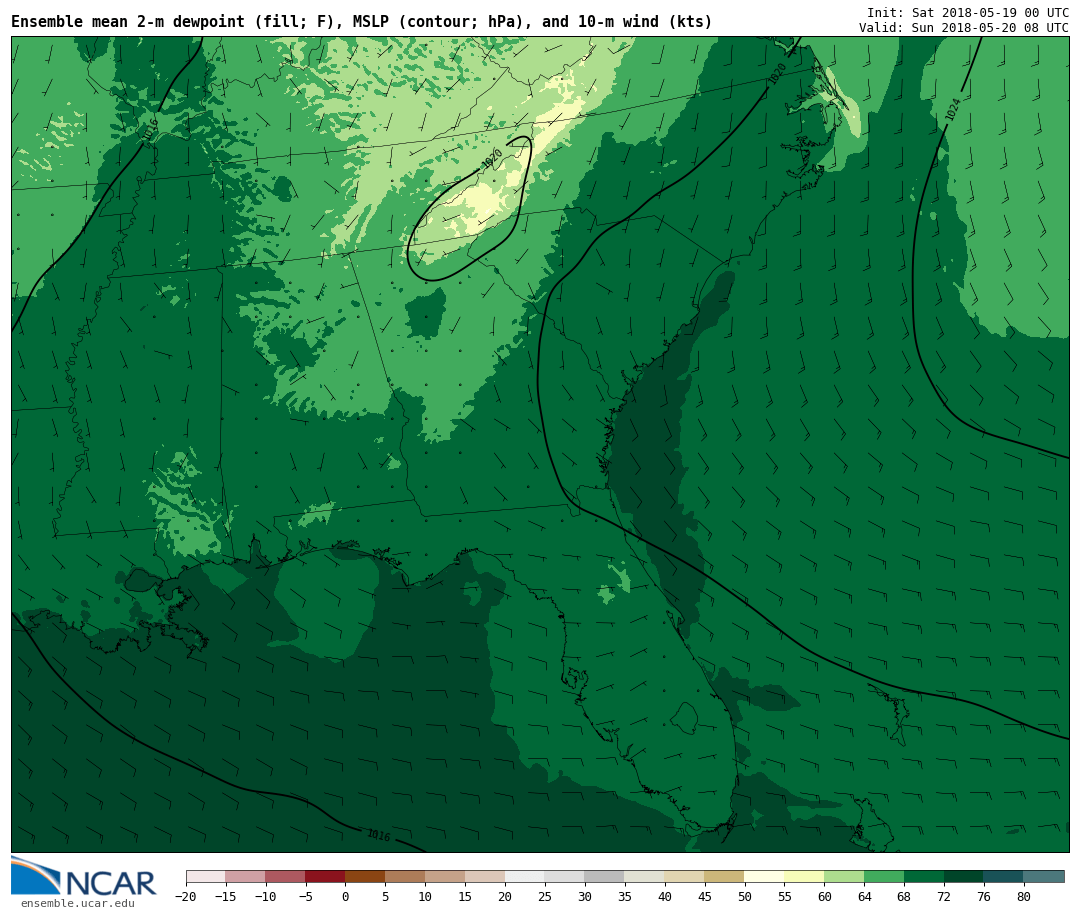Pick the 64 to 68 green colorbar swatch
1080x915 pixels.
click(x=885, y=877)
